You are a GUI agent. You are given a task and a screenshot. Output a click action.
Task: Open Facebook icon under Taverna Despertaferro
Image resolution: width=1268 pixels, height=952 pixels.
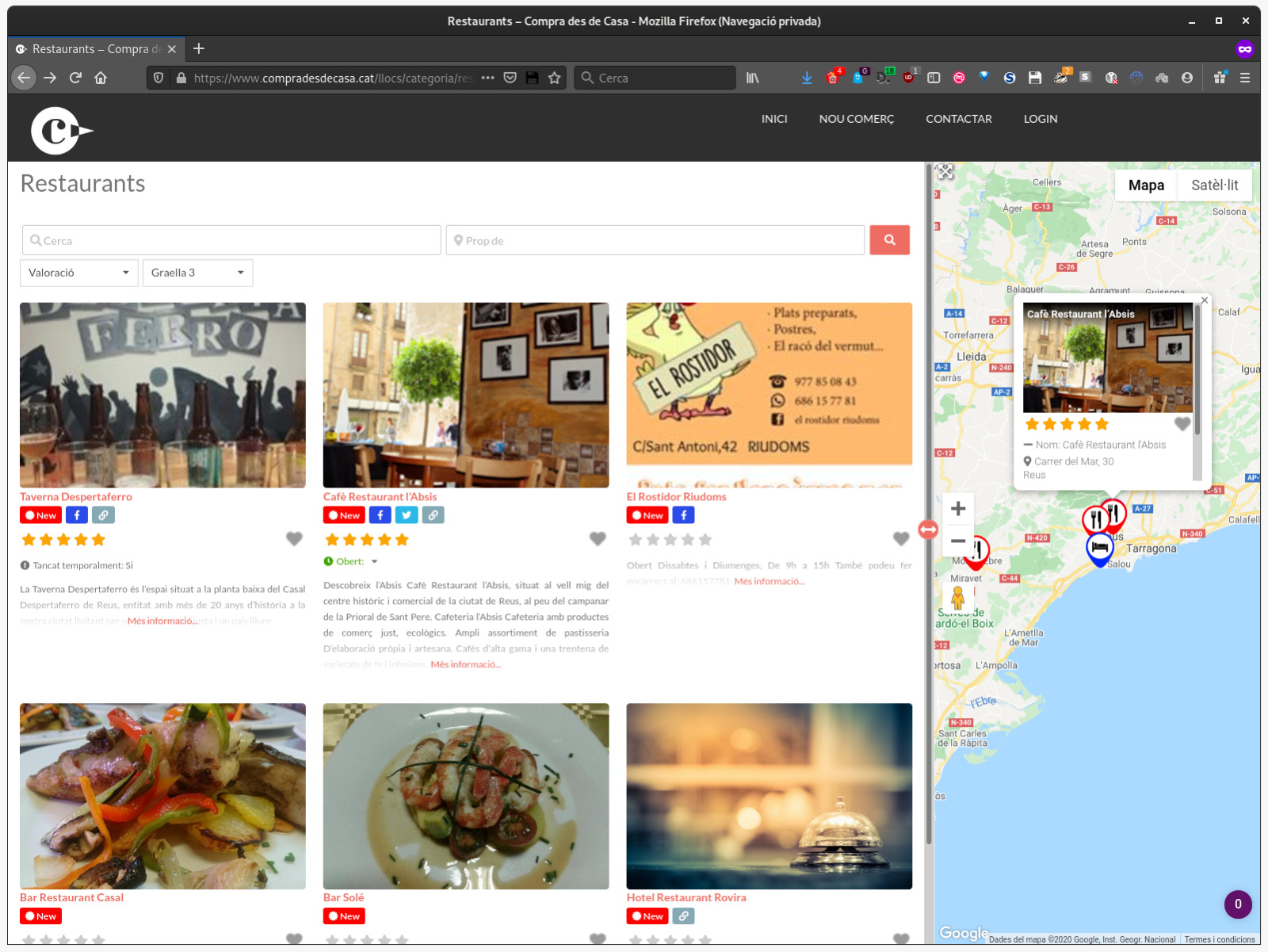click(x=76, y=515)
